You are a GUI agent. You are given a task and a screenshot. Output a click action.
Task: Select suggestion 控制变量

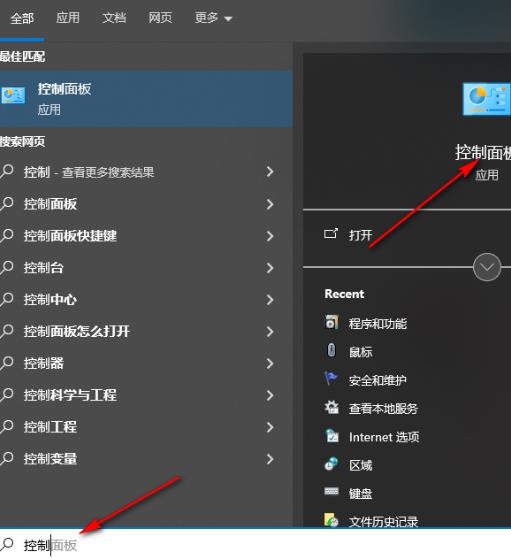click(50, 459)
